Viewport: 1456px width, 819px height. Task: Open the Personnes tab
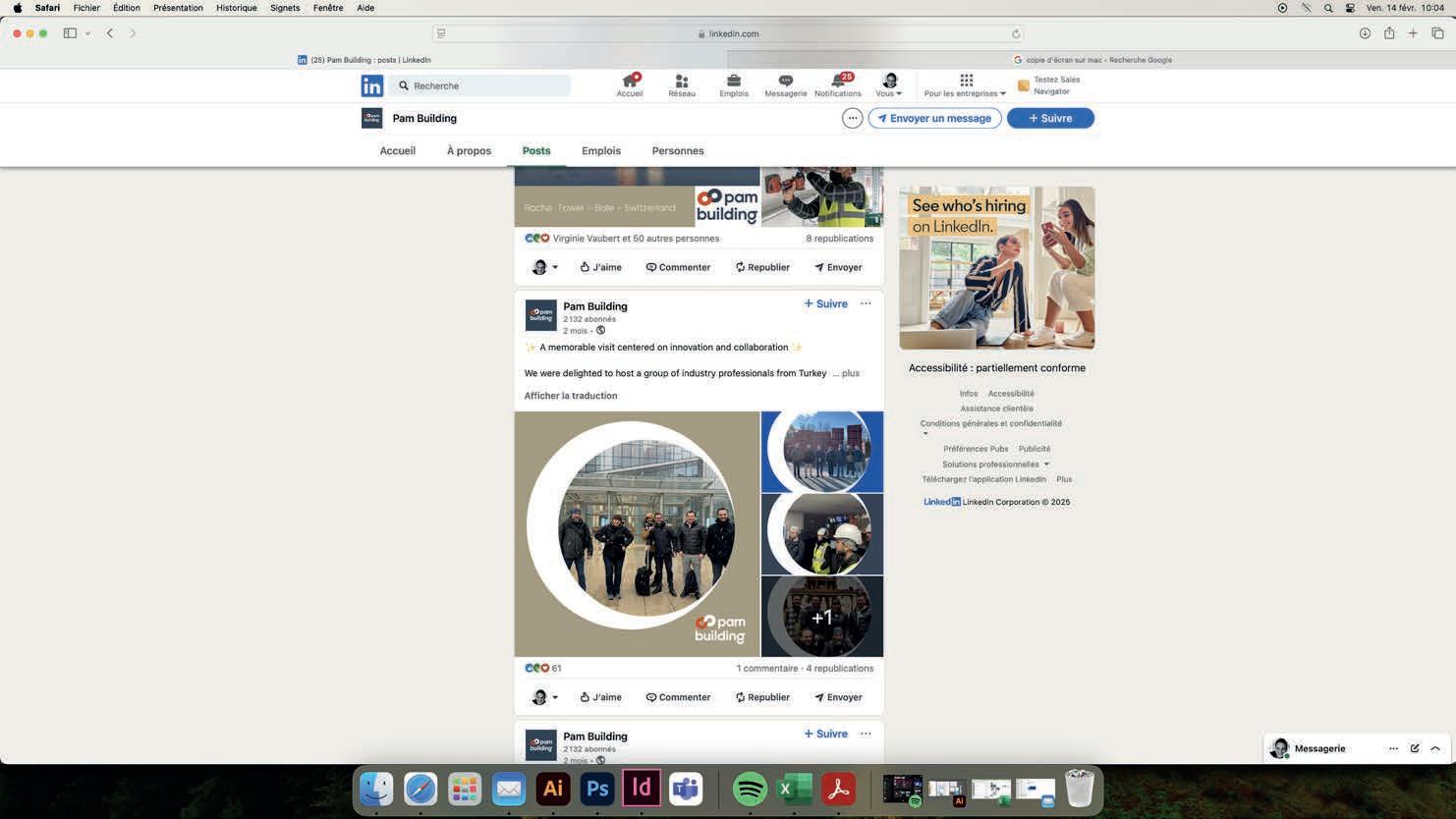tap(678, 151)
